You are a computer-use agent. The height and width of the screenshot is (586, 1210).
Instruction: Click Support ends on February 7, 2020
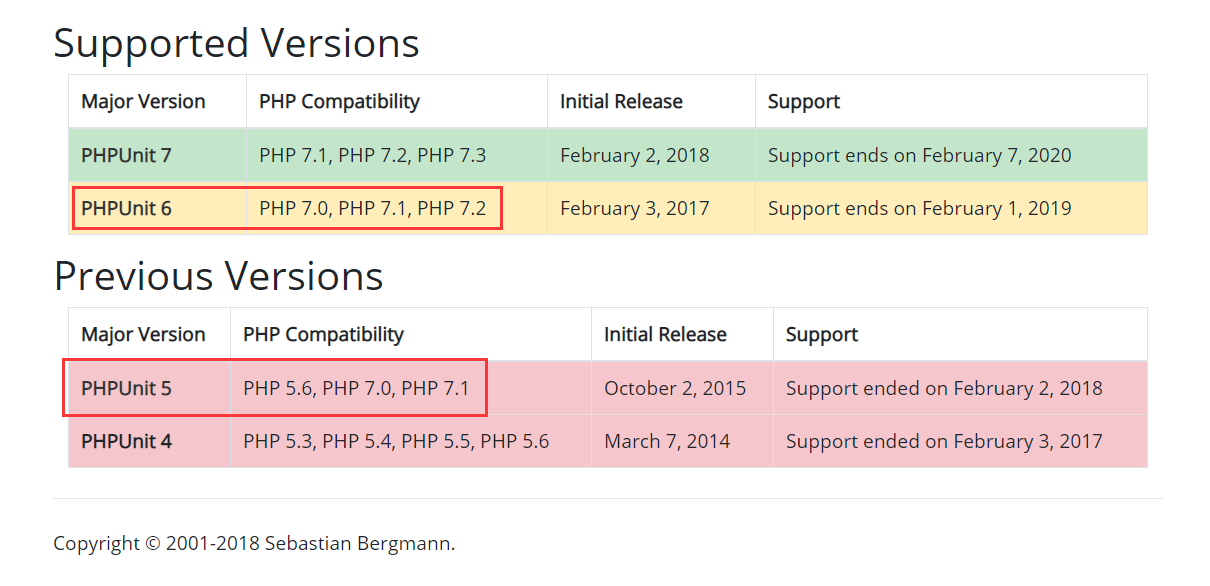[919, 155]
